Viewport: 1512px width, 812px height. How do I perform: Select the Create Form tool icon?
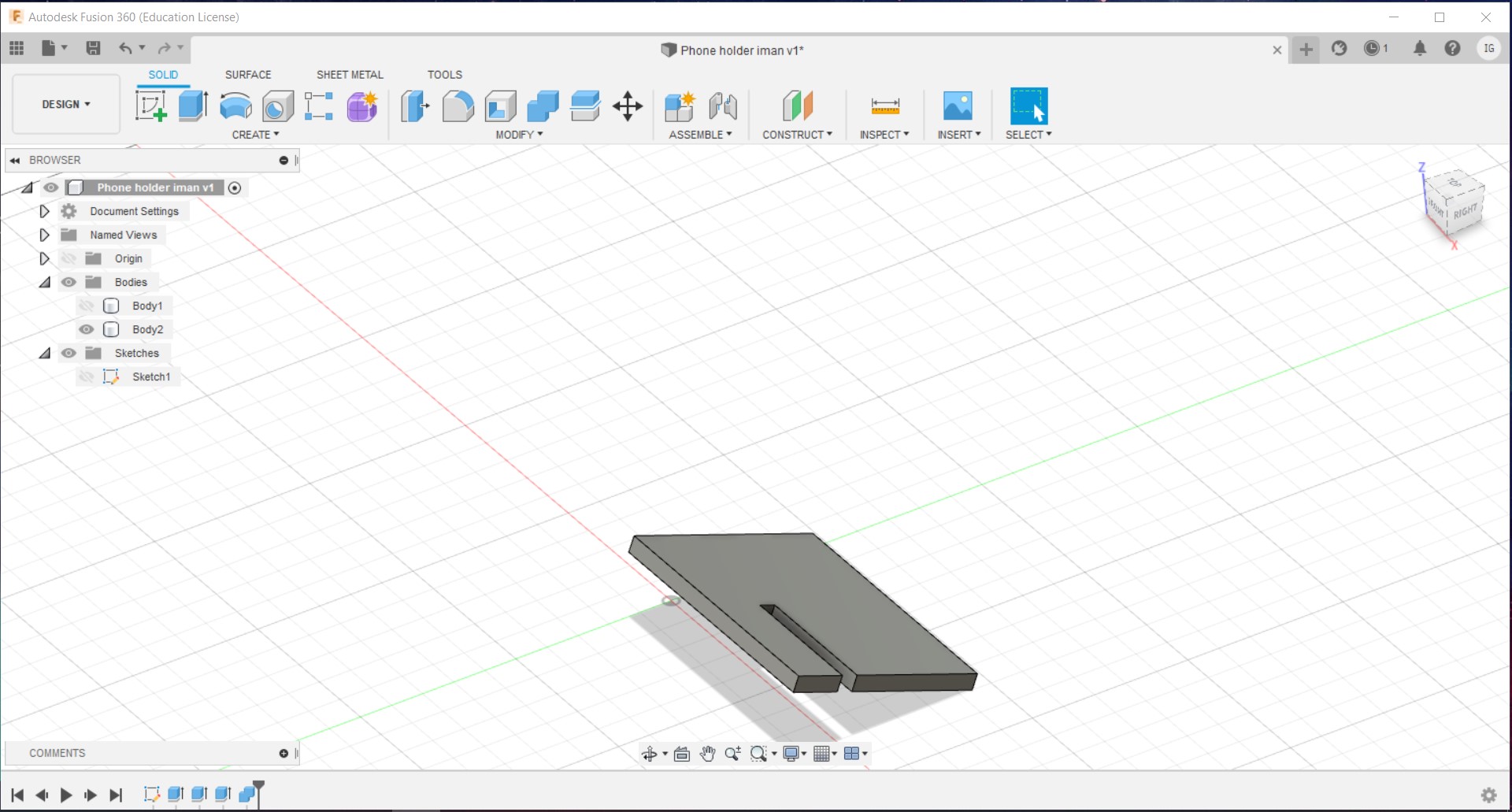362,106
